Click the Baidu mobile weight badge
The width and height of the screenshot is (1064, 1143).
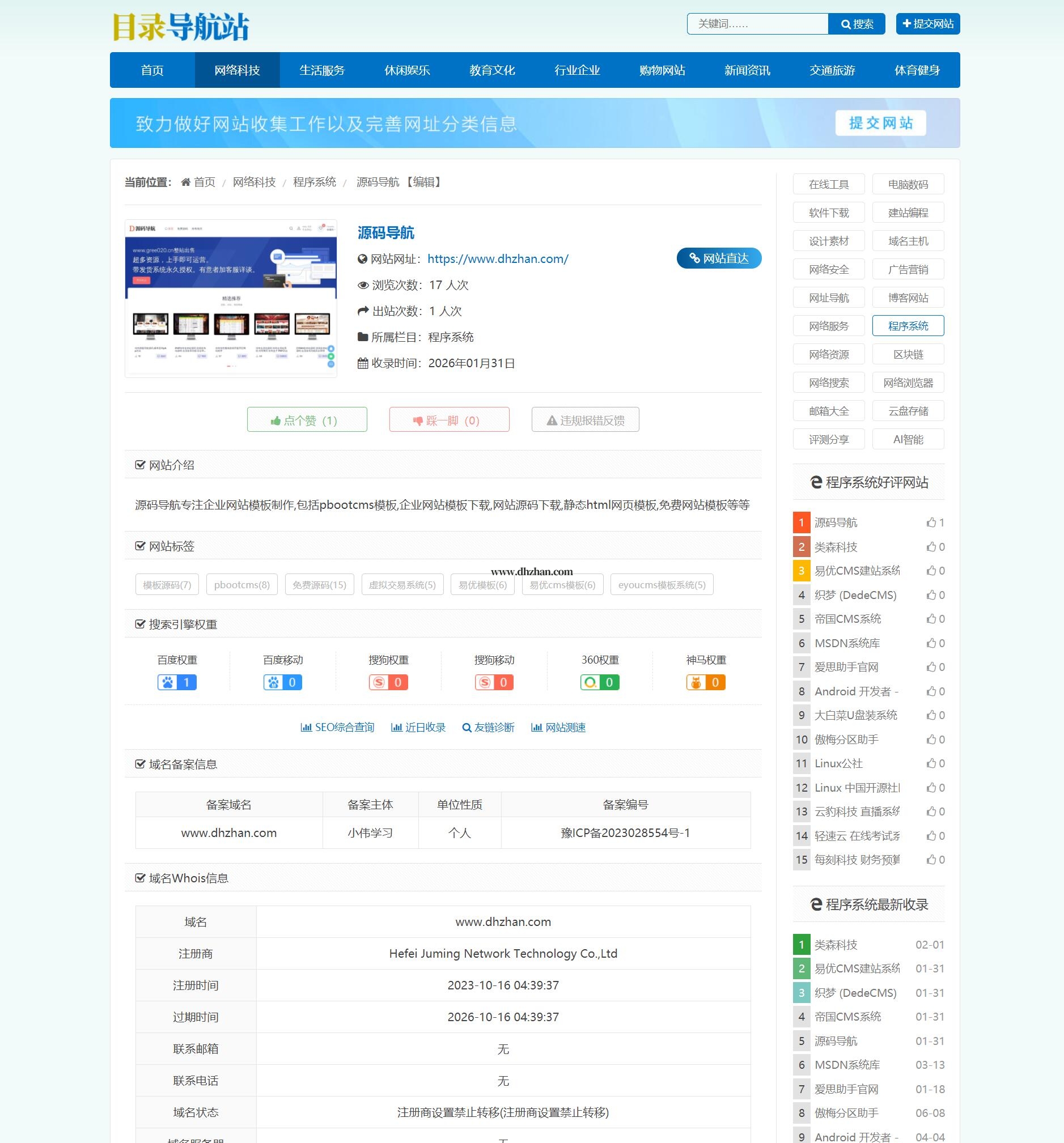click(282, 682)
